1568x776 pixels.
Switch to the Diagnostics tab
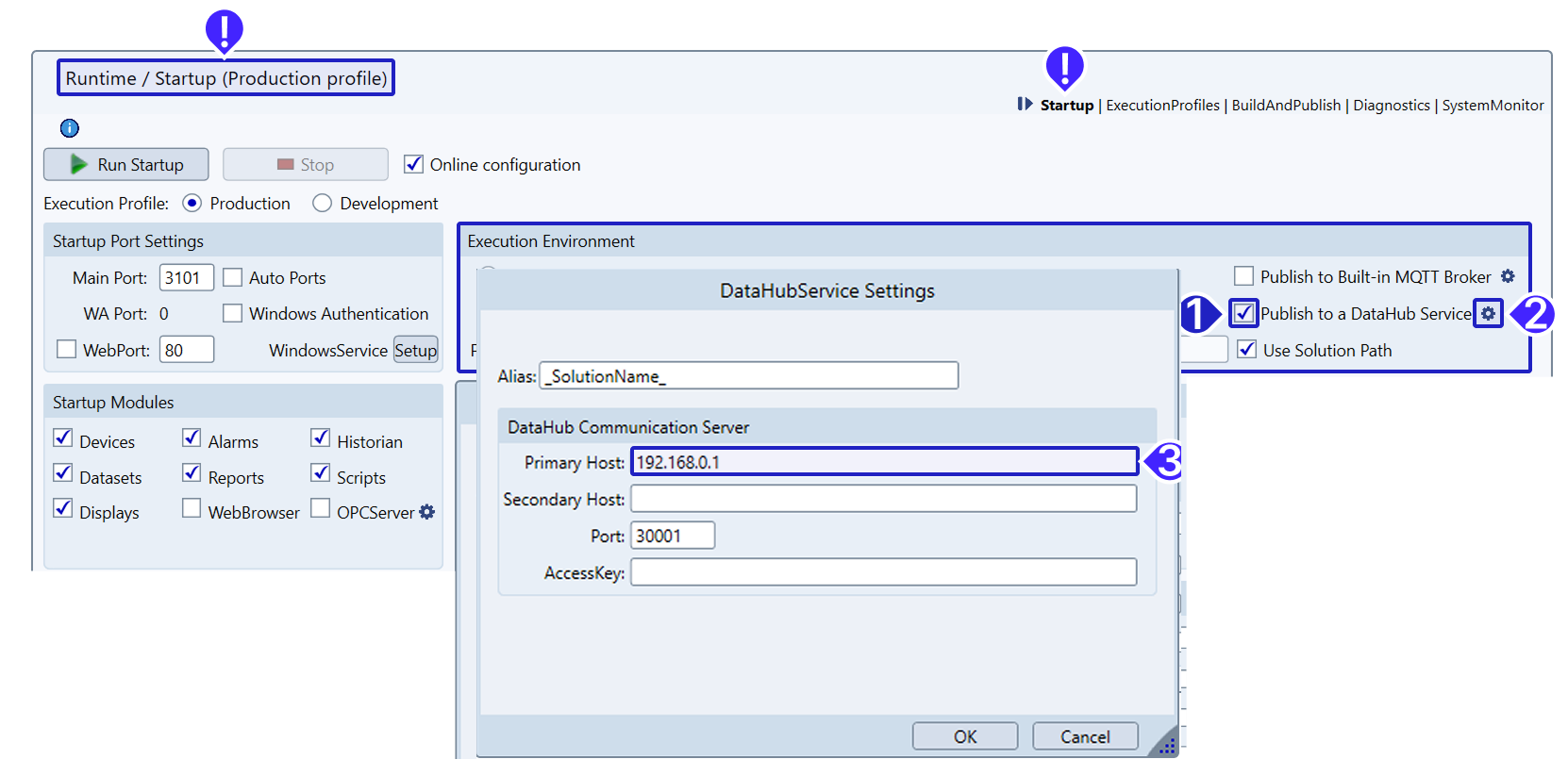tap(1391, 106)
